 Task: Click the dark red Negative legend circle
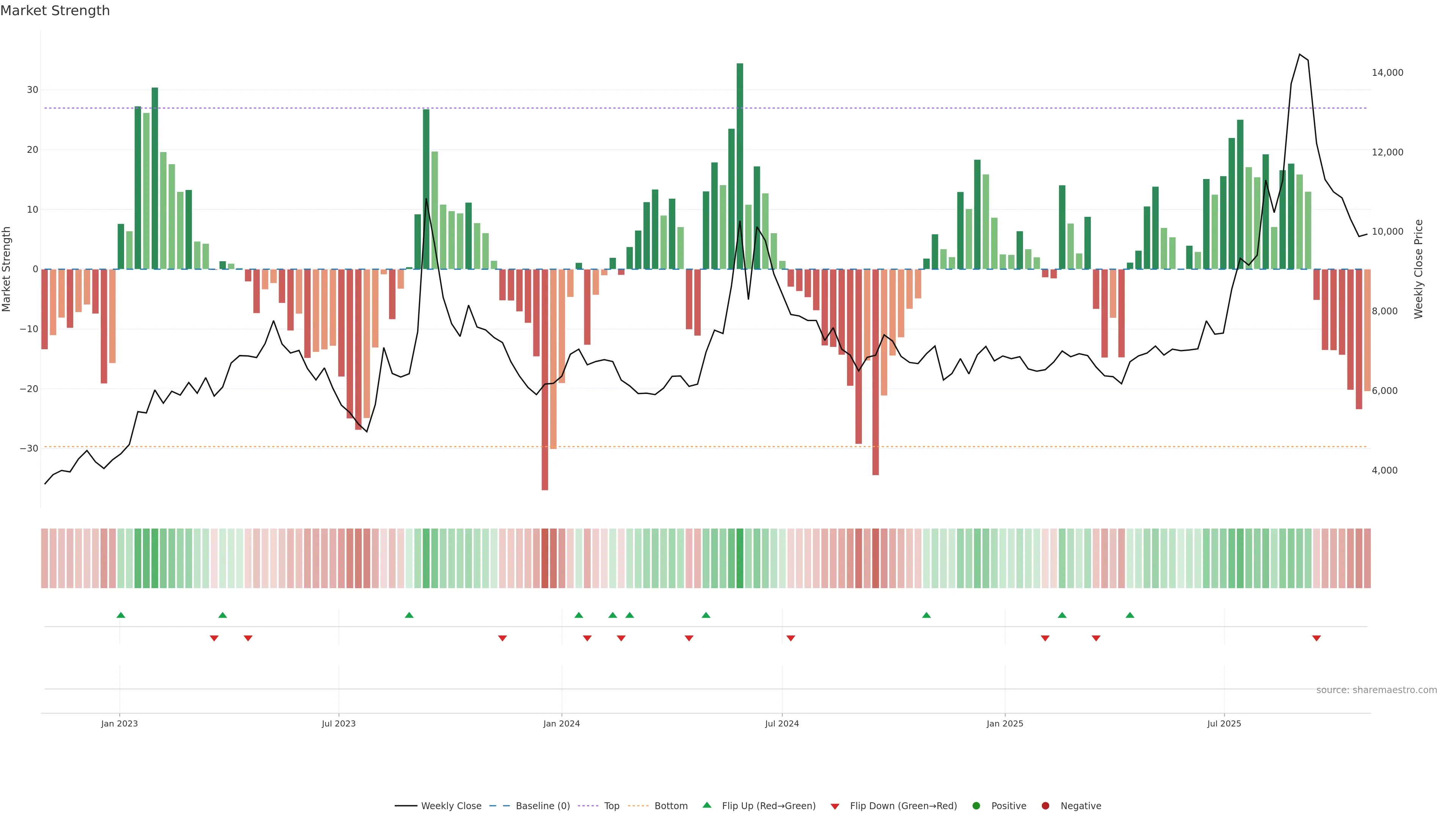1045,805
